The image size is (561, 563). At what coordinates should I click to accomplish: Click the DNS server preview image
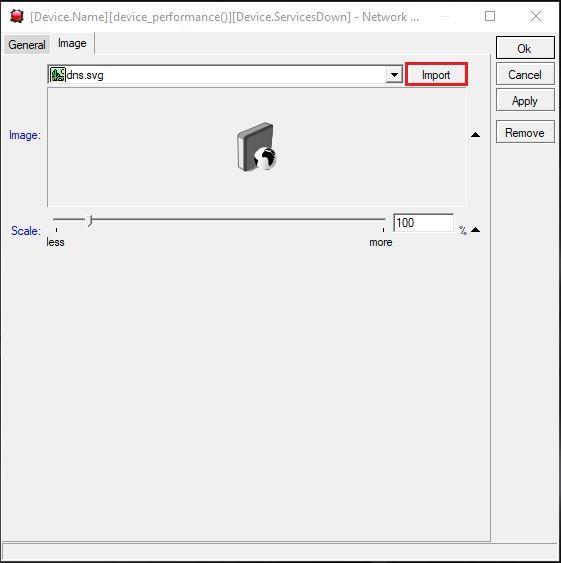(x=257, y=147)
